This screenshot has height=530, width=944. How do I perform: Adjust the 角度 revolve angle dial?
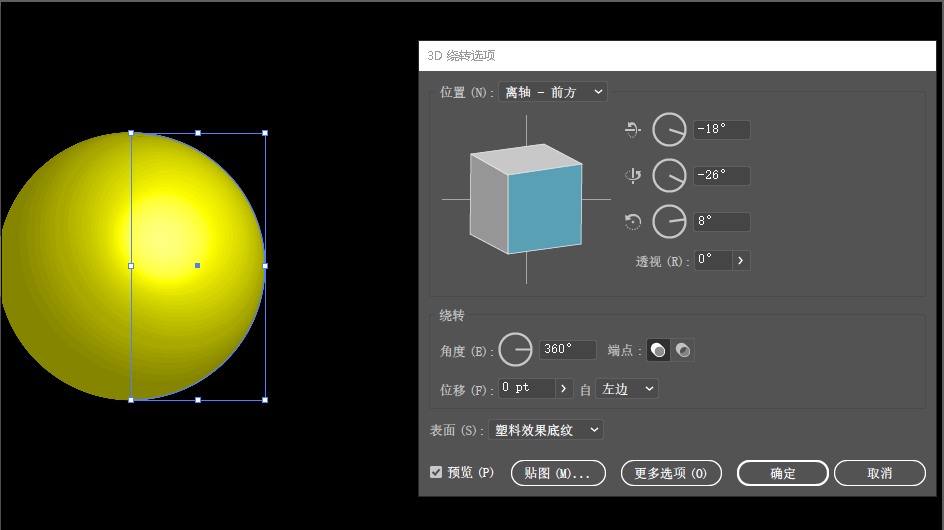pos(516,349)
